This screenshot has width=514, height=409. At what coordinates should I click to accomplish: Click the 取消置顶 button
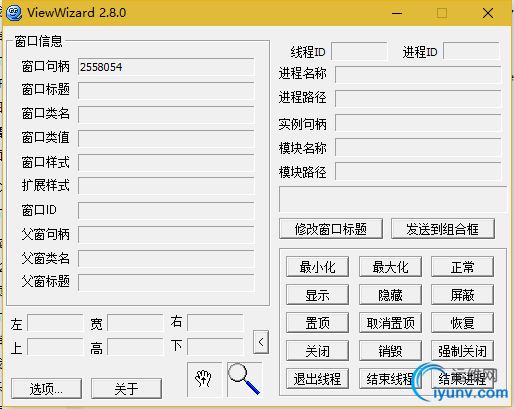point(390,323)
